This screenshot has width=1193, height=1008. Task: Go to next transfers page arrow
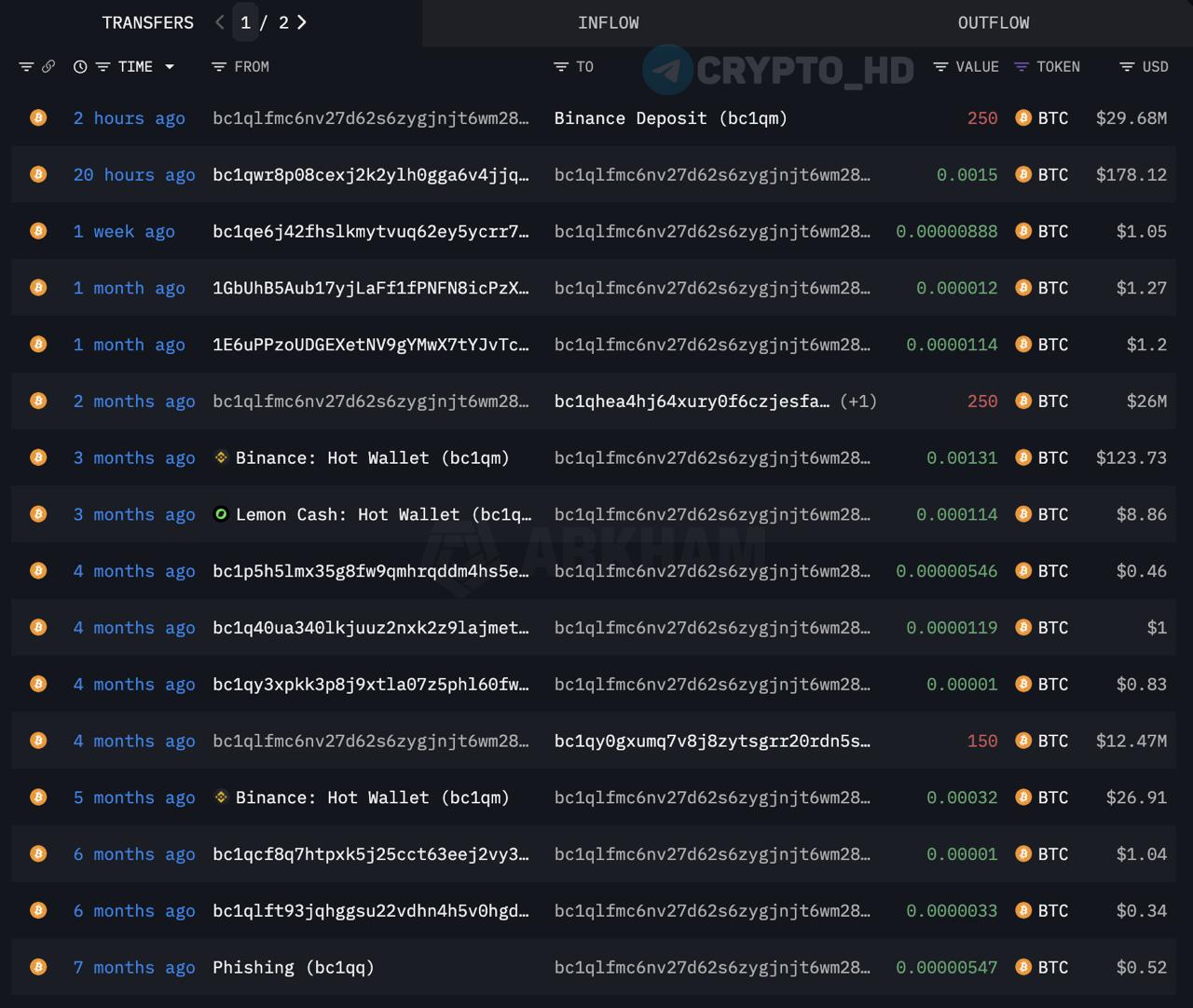302,22
